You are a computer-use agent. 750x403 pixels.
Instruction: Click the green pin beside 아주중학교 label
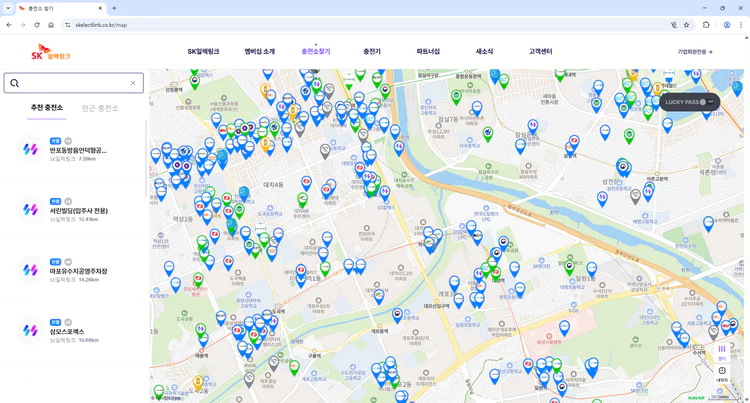[x=487, y=134]
